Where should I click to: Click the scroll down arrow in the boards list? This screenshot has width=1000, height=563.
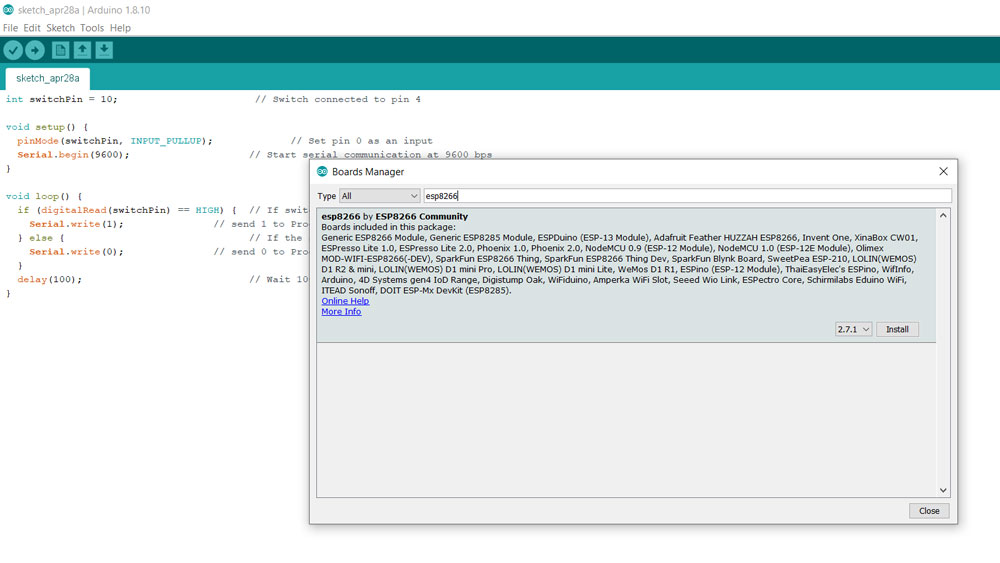943,490
